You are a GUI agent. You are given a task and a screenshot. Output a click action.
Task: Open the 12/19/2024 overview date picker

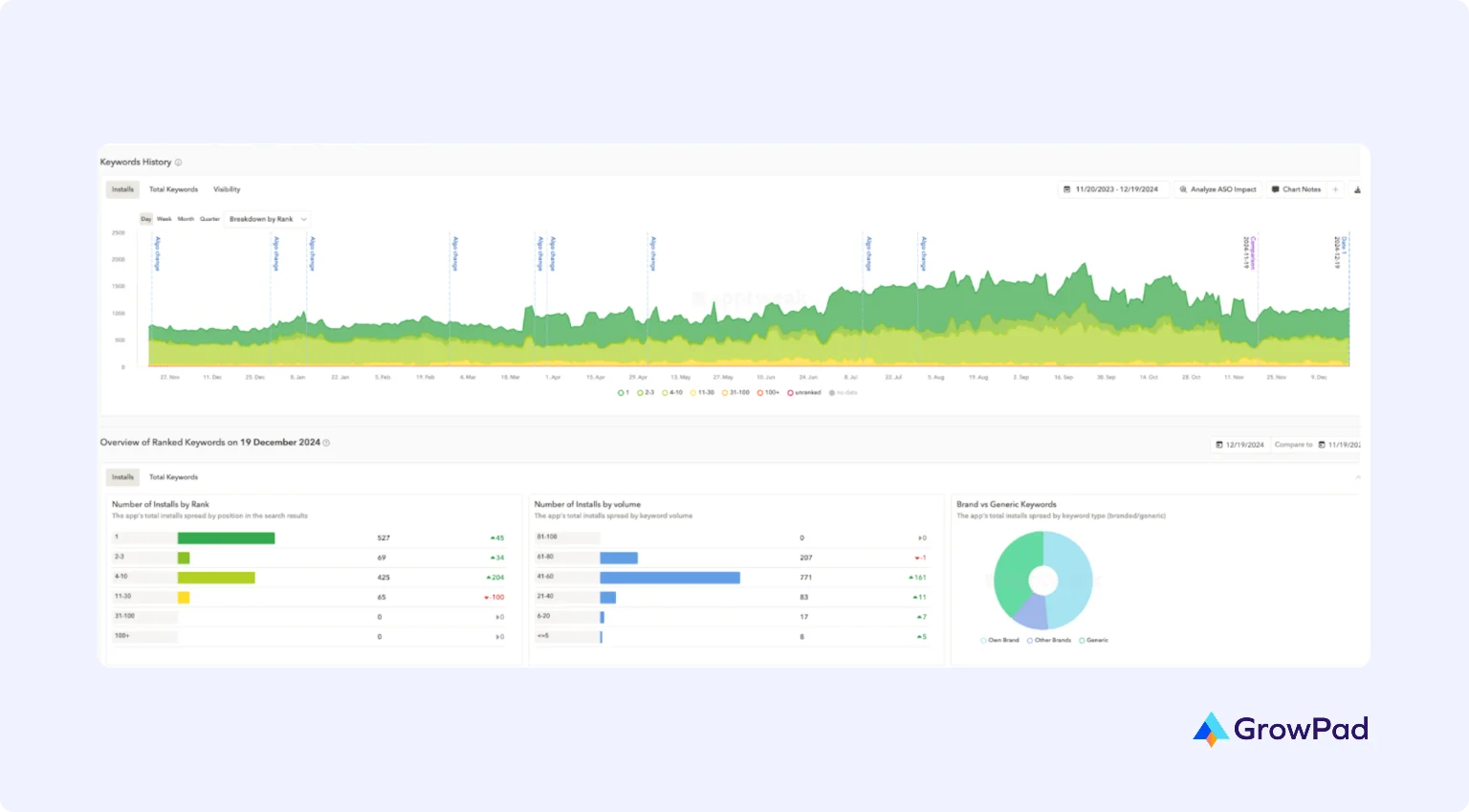(1239, 445)
